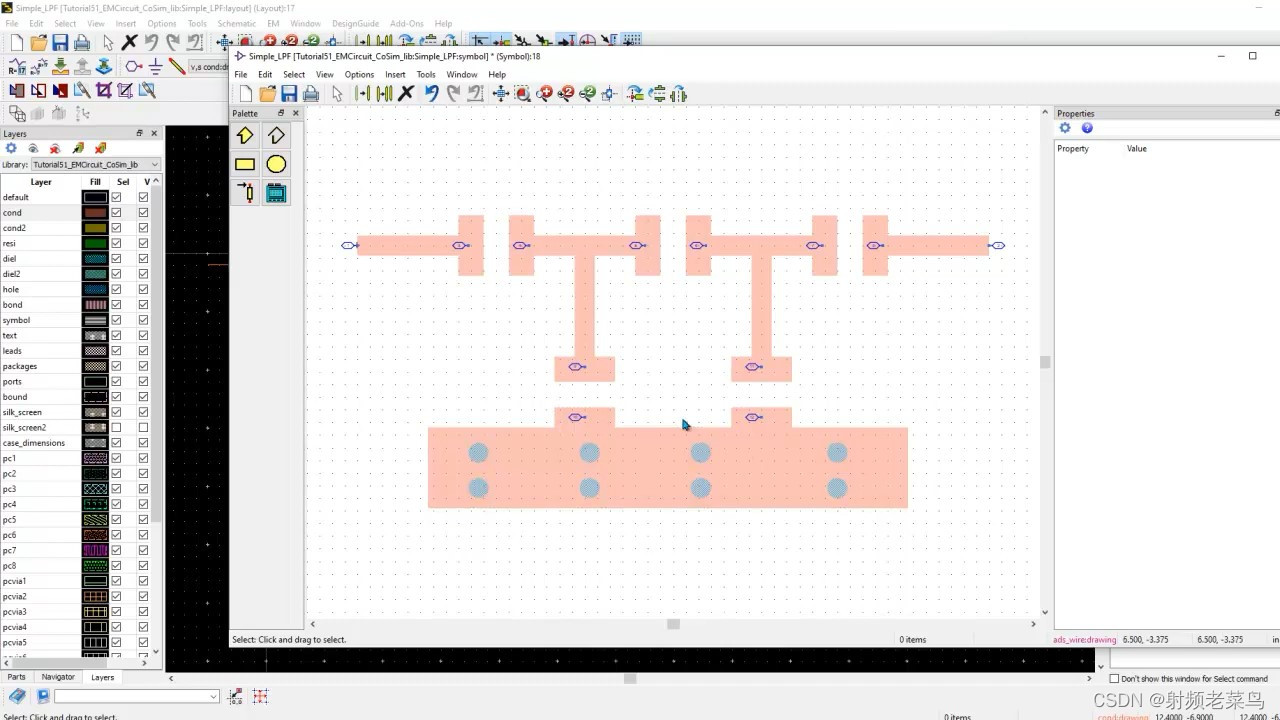Open Layout window EM menu

[x=272, y=23]
